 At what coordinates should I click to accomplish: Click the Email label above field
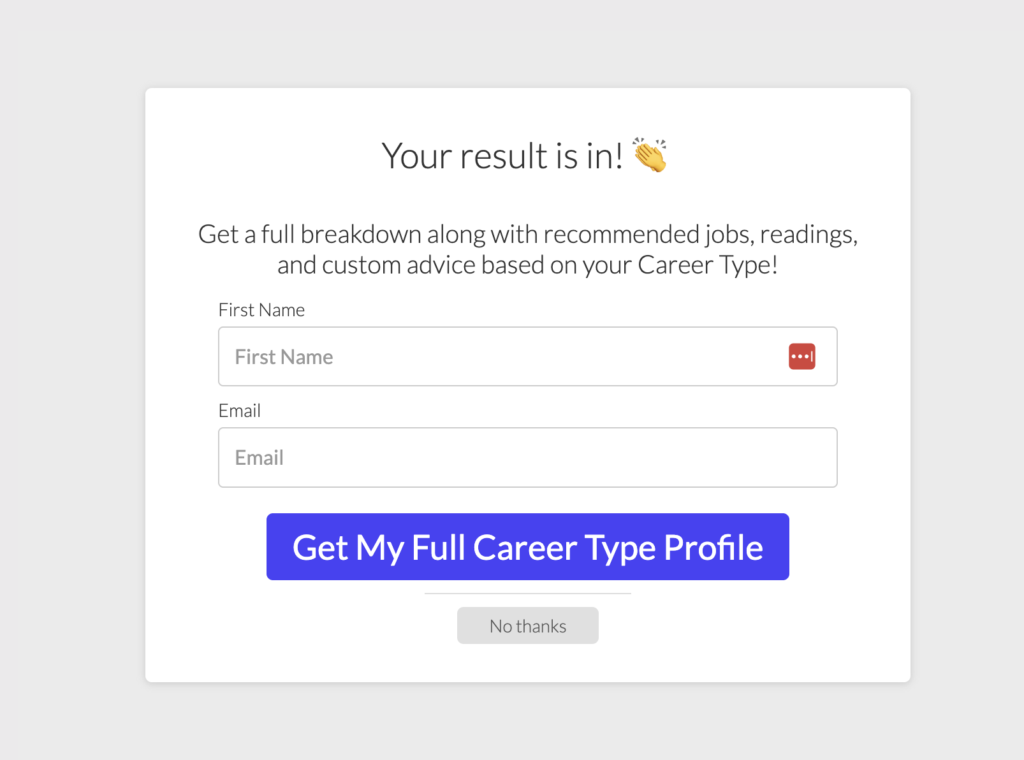coord(239,411)
